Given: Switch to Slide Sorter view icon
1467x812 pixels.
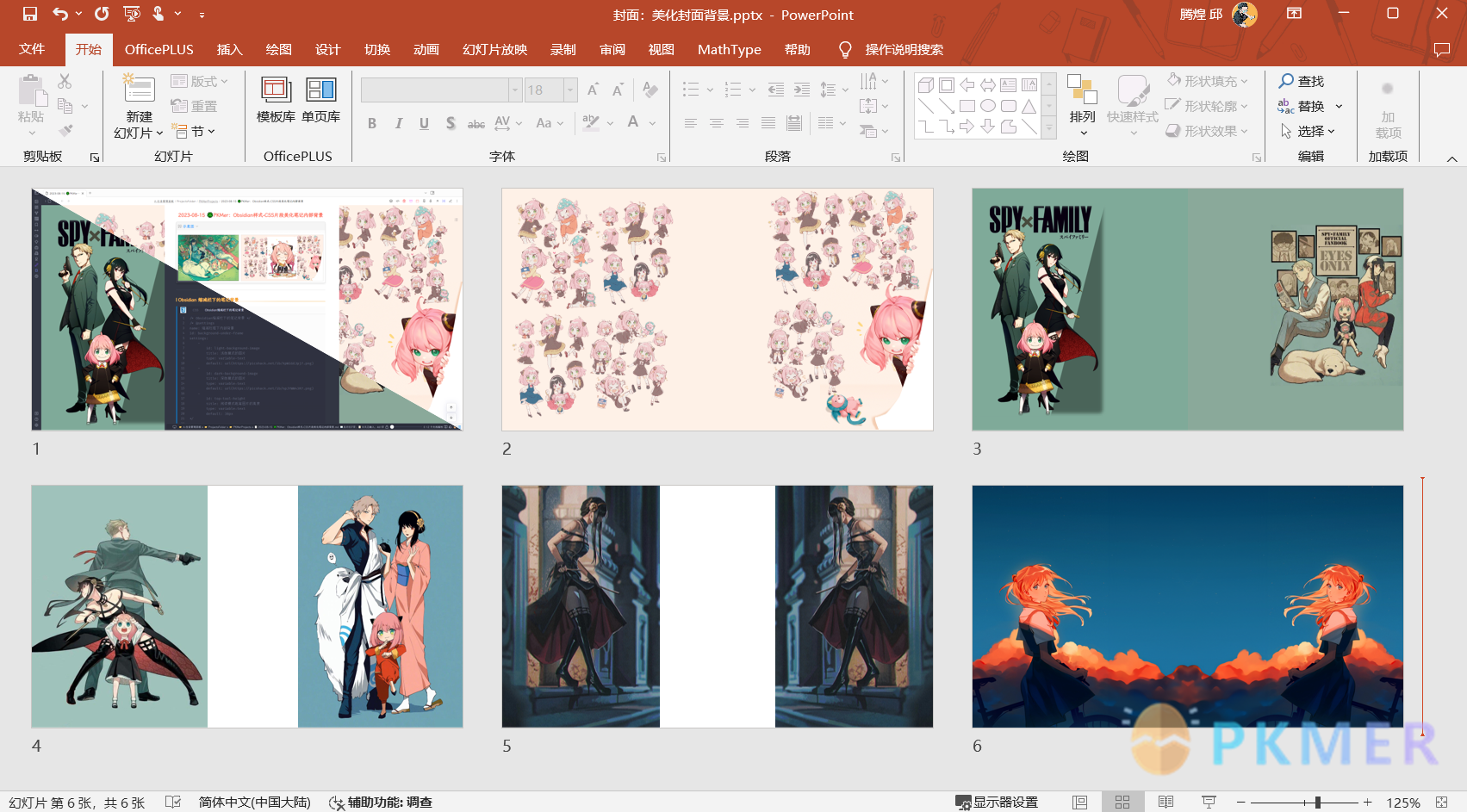Looking at the screenshot, I should pos(1122,802).
